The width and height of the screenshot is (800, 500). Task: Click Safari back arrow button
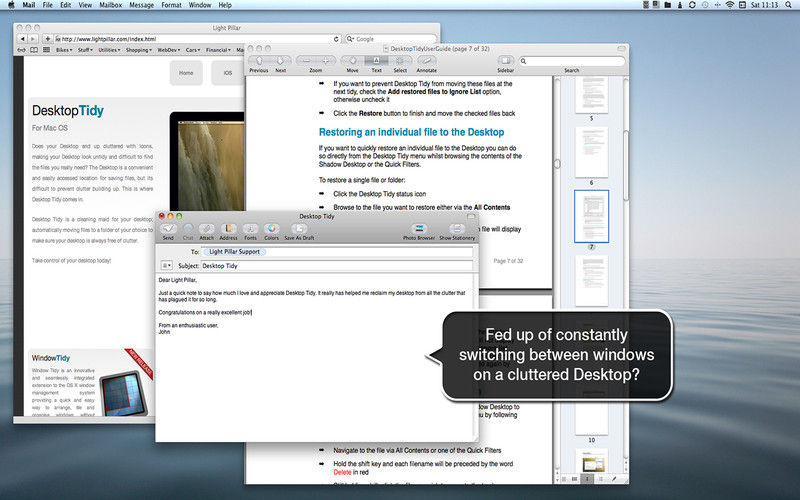pyautogui.click(x=22, y=39)
